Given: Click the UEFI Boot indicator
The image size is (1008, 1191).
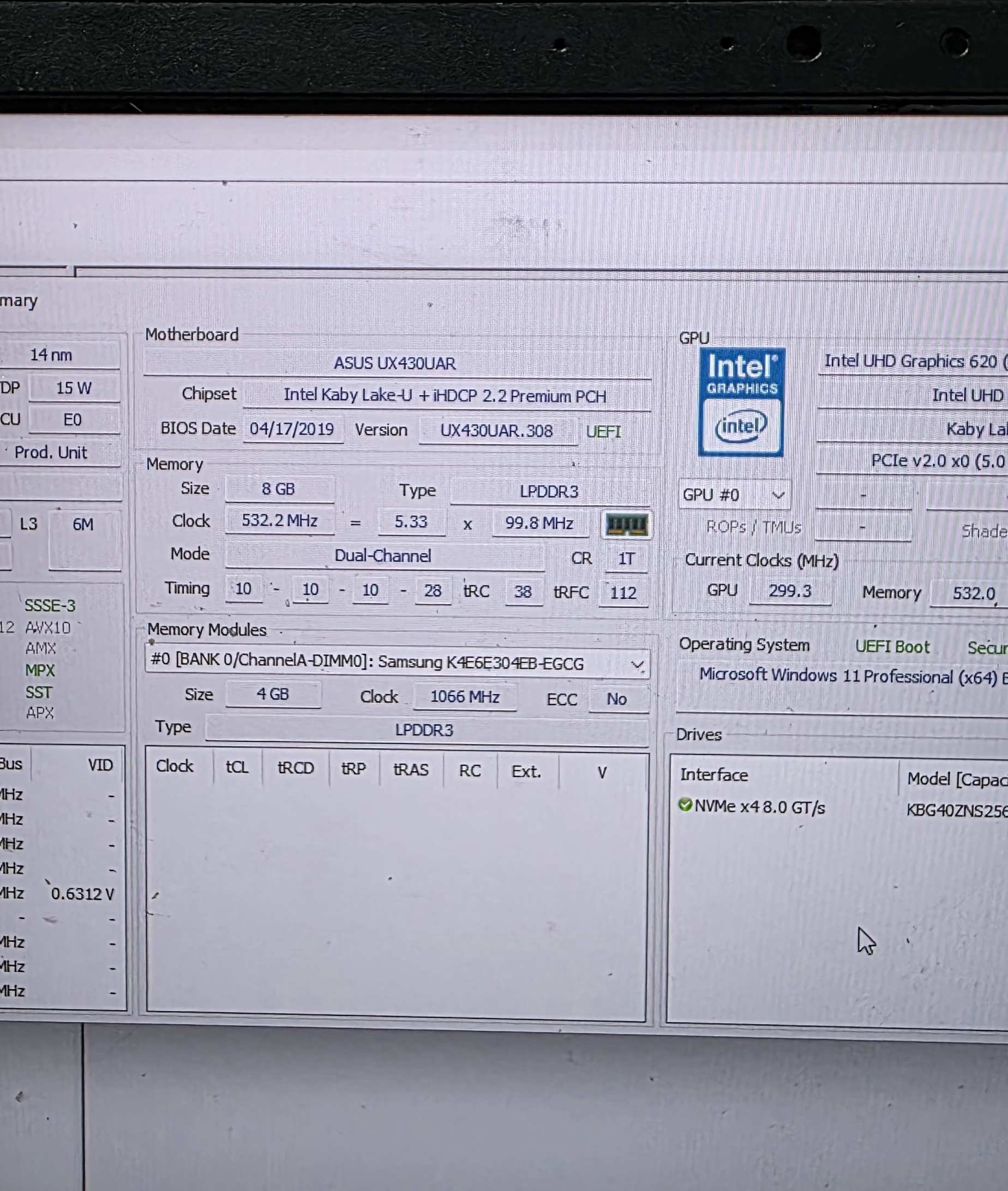Looking at the screenshot, I should tap(892, 647).
